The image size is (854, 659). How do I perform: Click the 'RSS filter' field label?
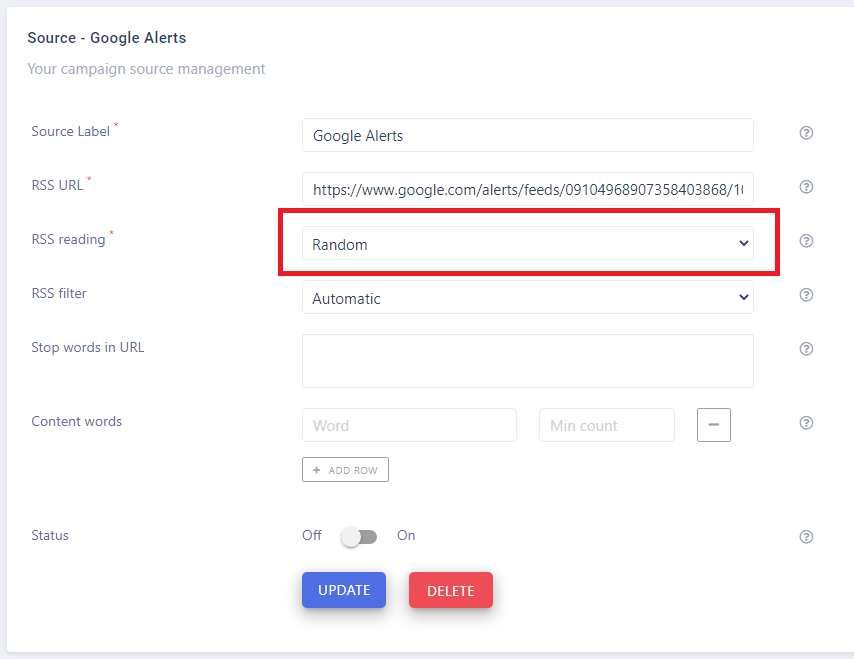click(59, 294)
